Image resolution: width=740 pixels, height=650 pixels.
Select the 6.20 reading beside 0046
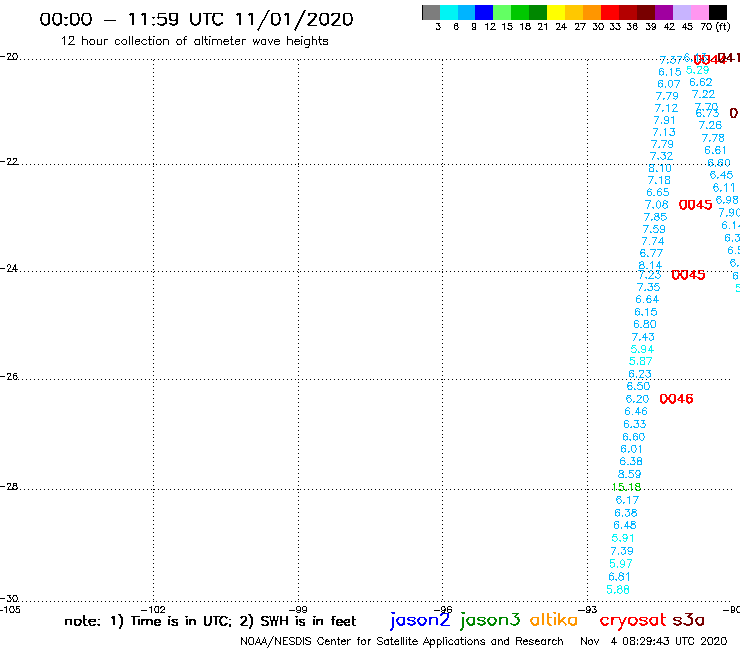(x=637, y=399)
